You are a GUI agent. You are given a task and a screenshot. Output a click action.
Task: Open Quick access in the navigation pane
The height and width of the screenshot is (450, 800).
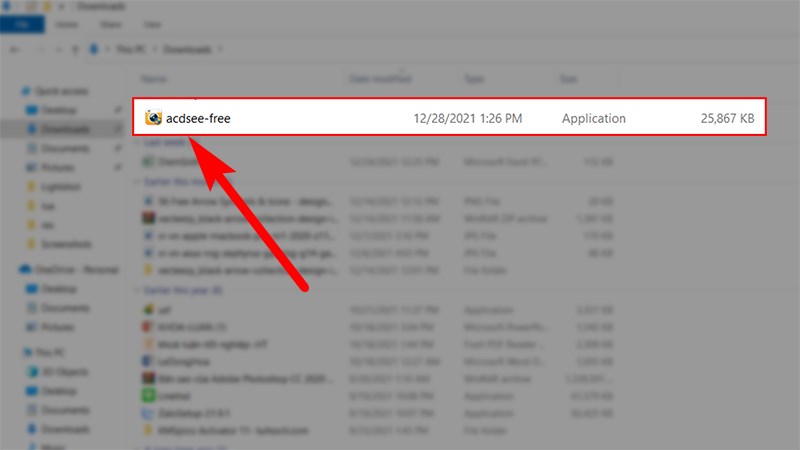(62, 91)
